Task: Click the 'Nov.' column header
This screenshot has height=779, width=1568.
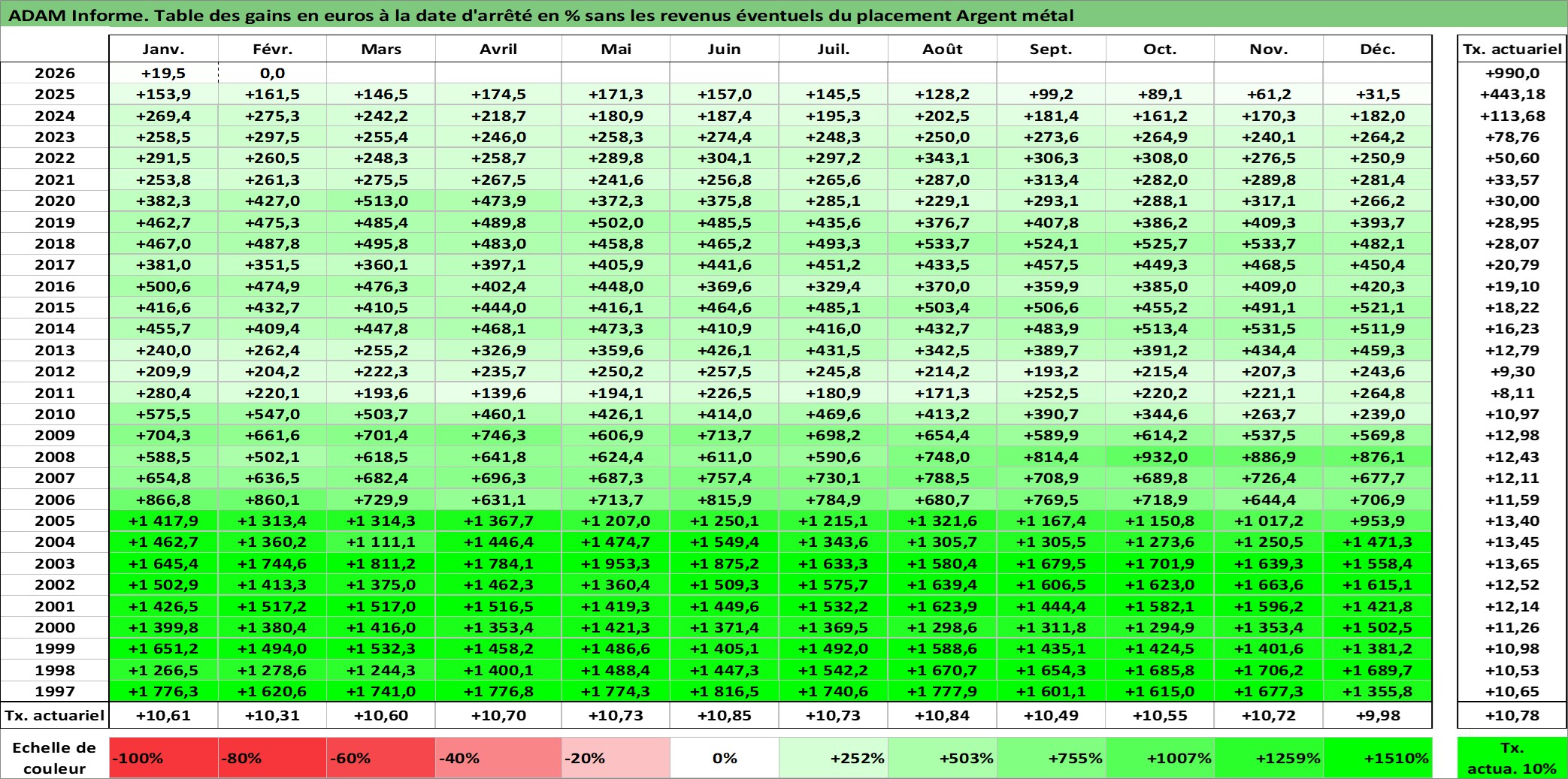Action: click(x=1269, y=49)
